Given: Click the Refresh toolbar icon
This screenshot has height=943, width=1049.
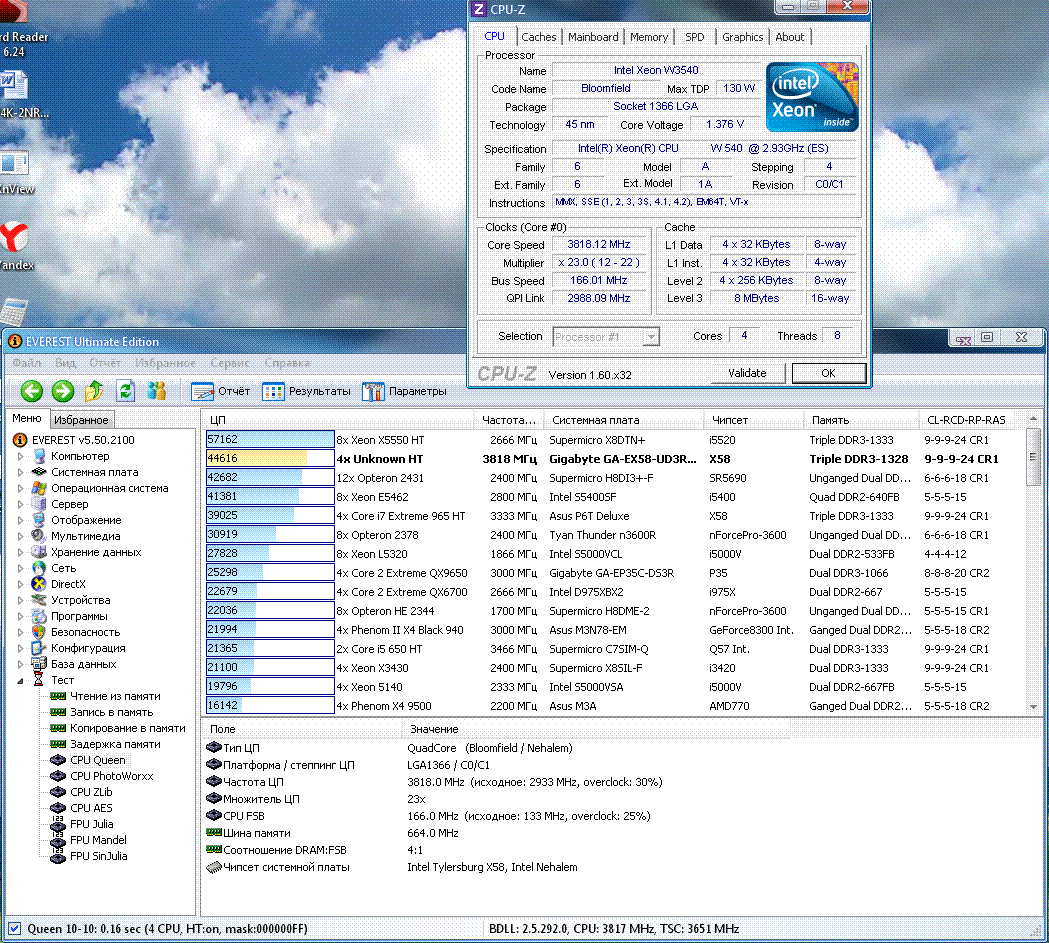Looking at the screenshot, I should (126, 391).
